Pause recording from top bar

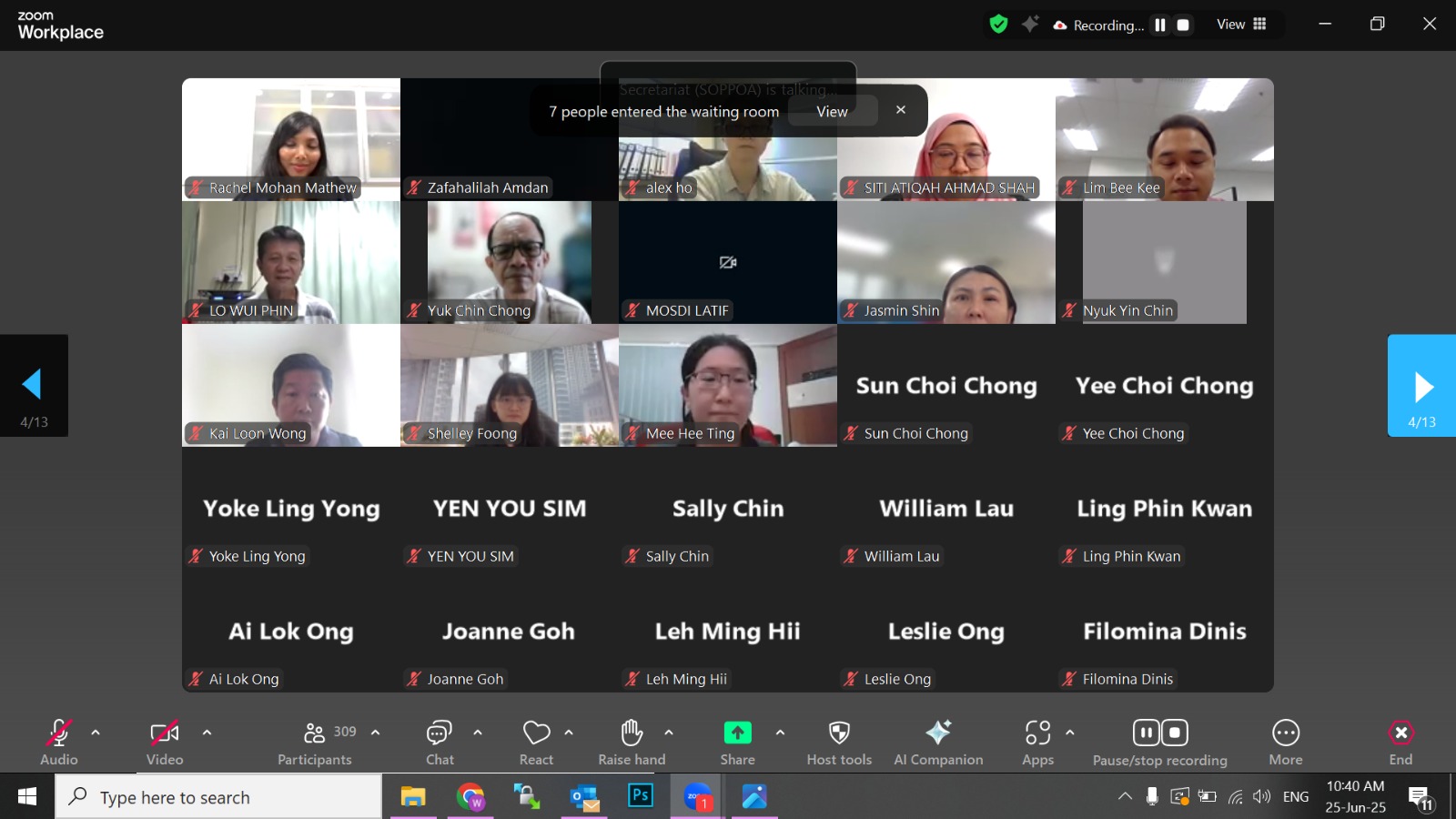(x=1160, y=25)
